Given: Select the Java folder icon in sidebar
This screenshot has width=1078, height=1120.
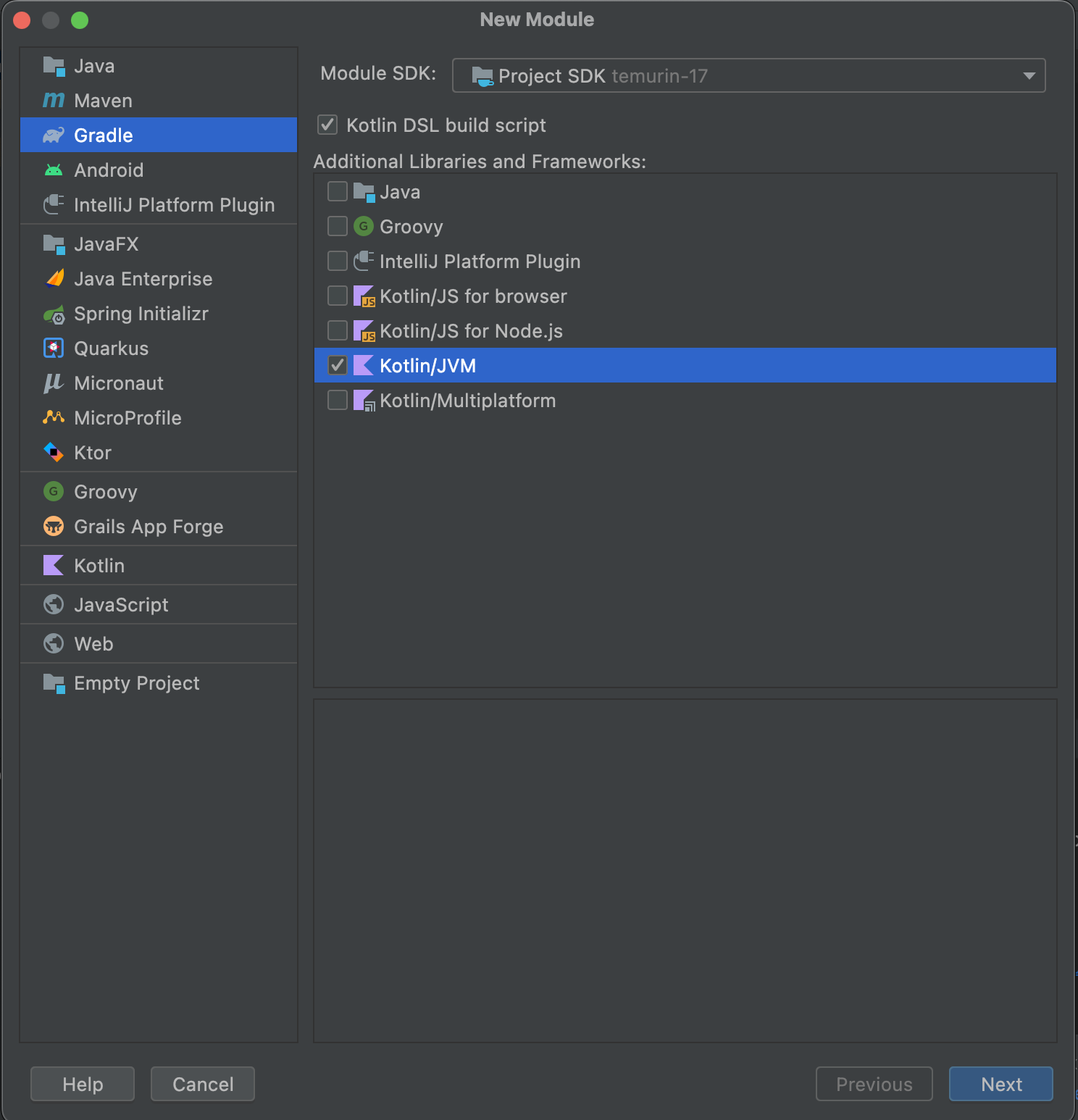Looking at the screenshot, I should coord(54,66).
